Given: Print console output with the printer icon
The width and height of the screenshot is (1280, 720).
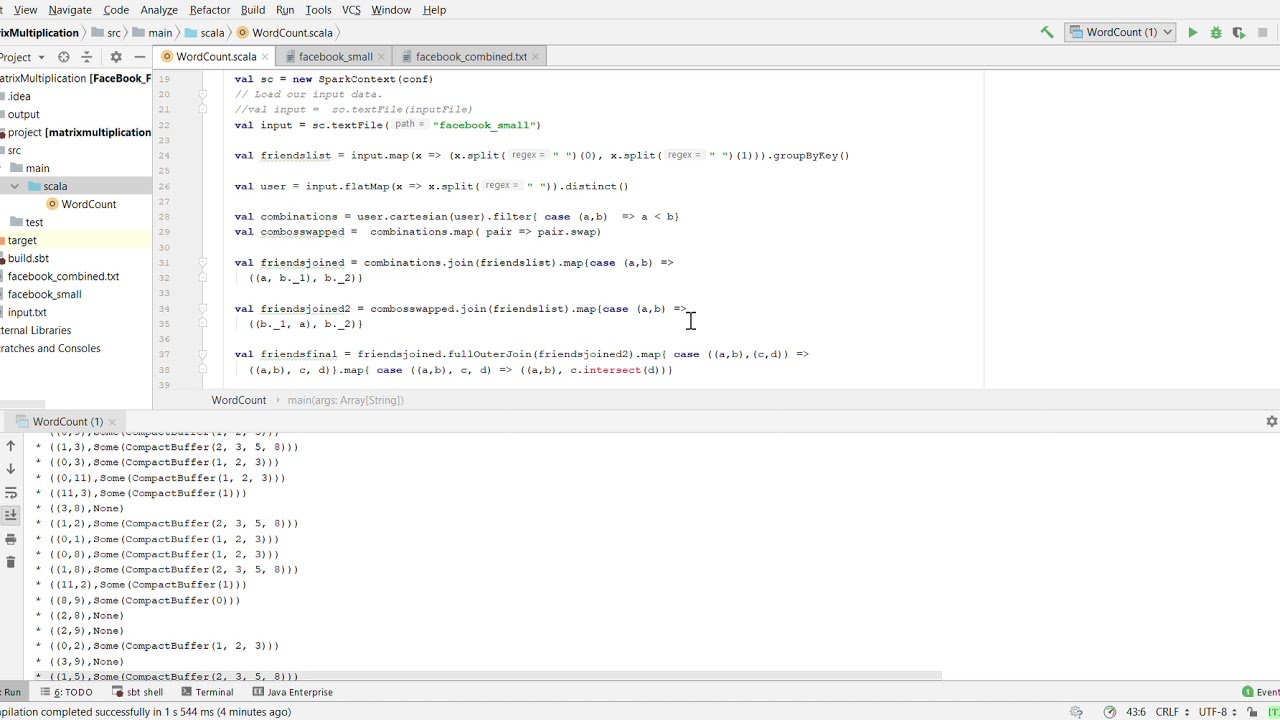Looking at the screenshot, I should 11,539.
